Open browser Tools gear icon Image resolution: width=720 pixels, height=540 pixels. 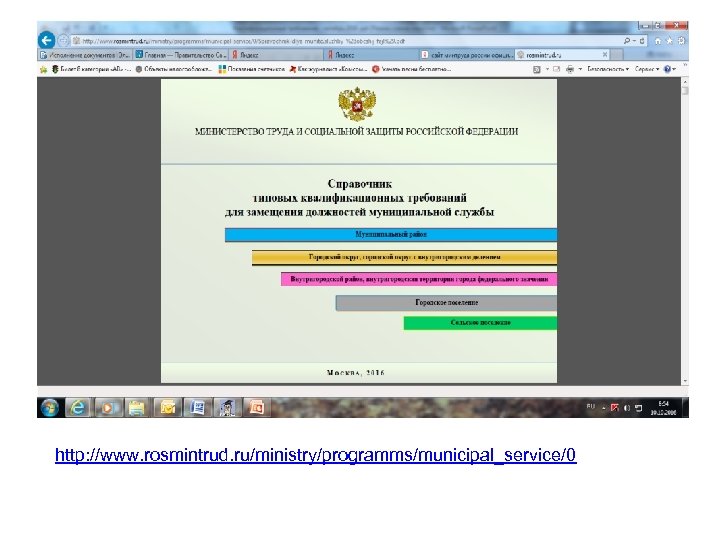(681, 41)
